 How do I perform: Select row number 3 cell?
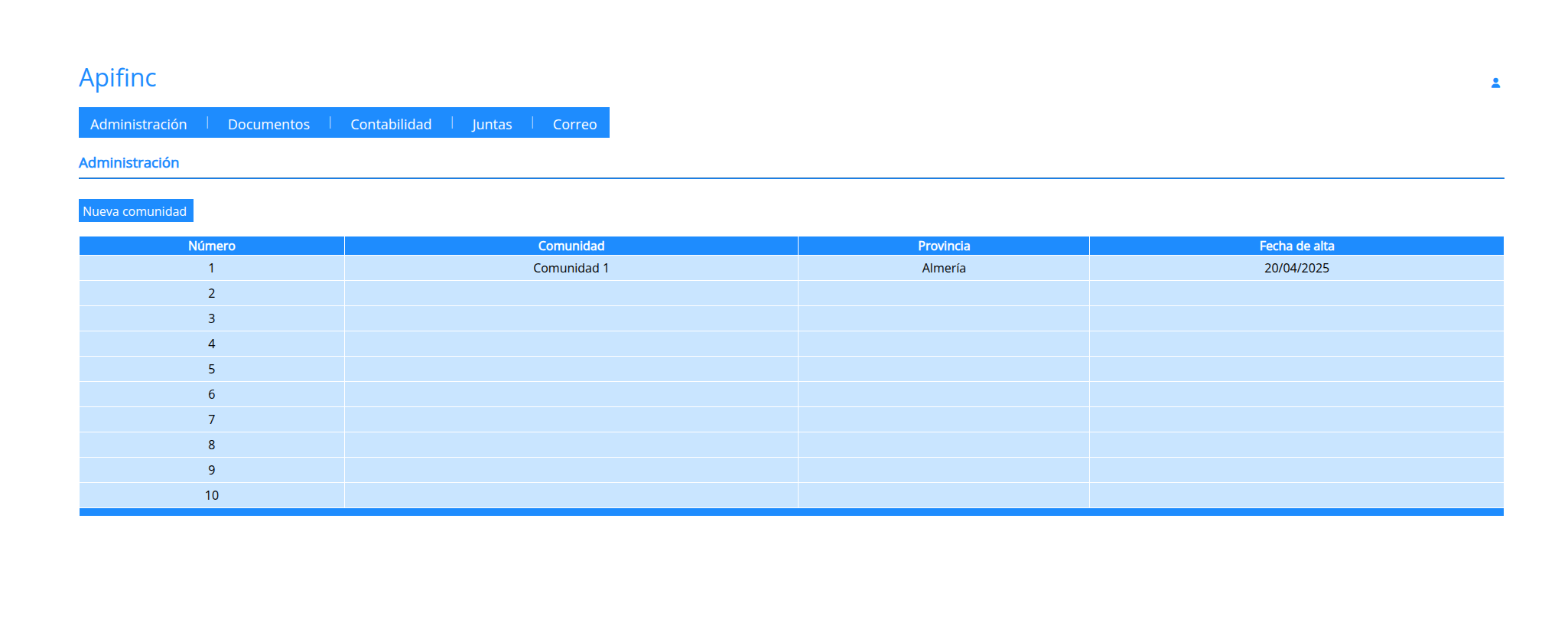click(x=212, y=318)
